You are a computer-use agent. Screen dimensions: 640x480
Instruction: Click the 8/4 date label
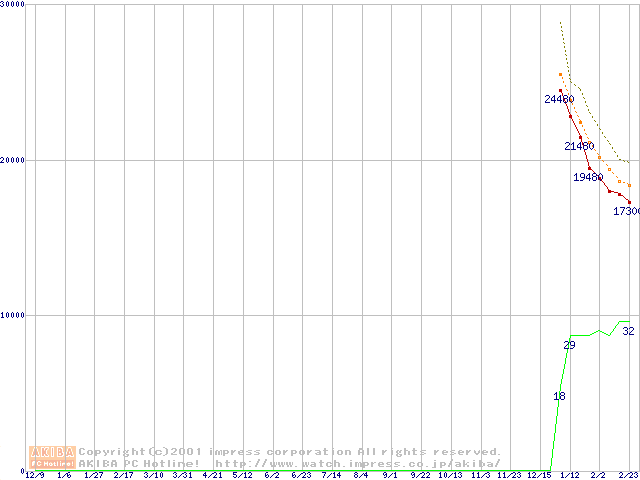361,476
